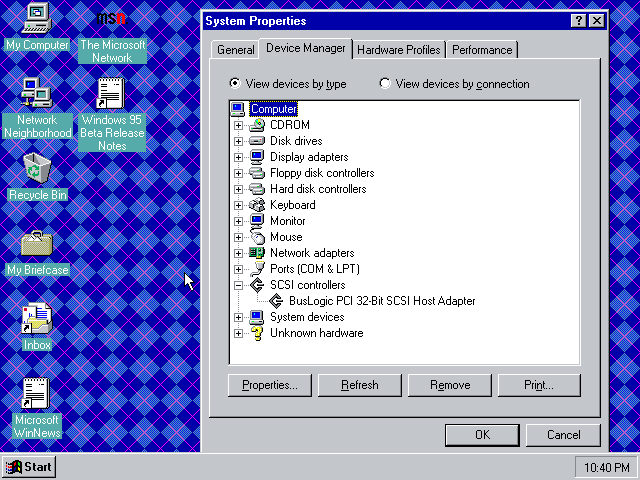
Task: Open the Hardware Profiles tab
Action: pos(399,50)
